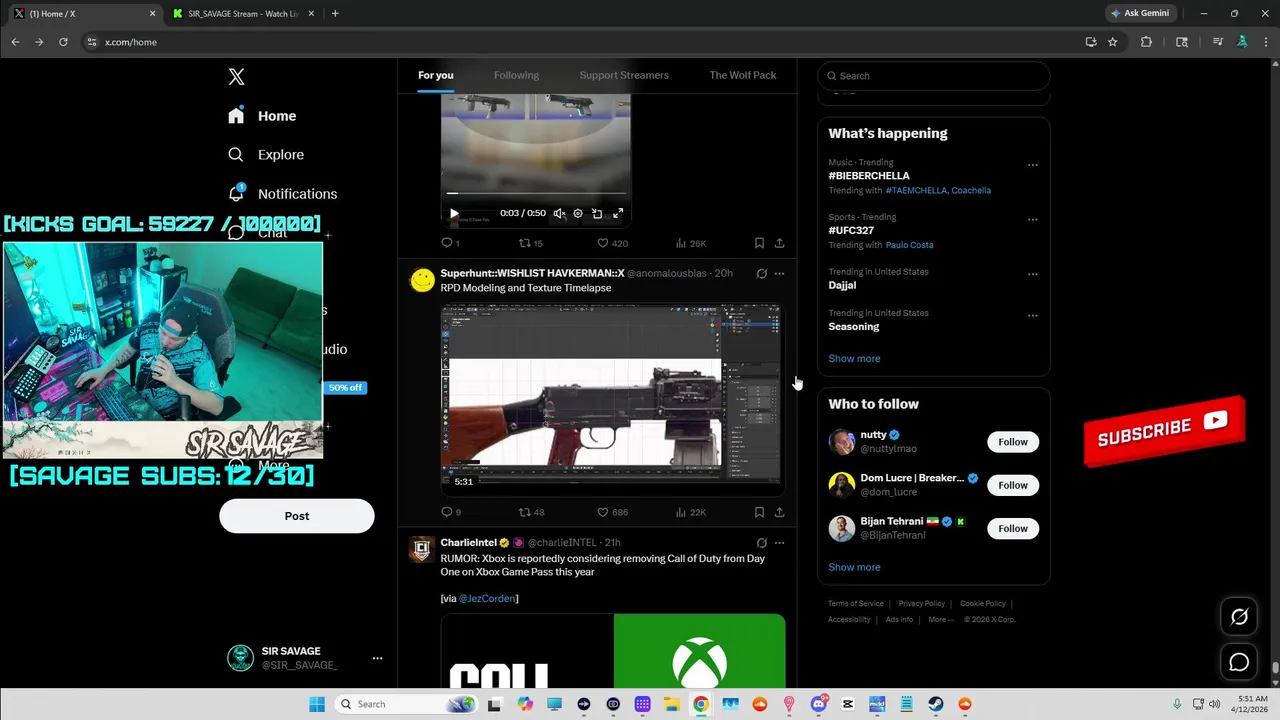The width and height of the screenshot is (1280, 720).
Task: Mute the top video's sound
Action: click(559, 213)
